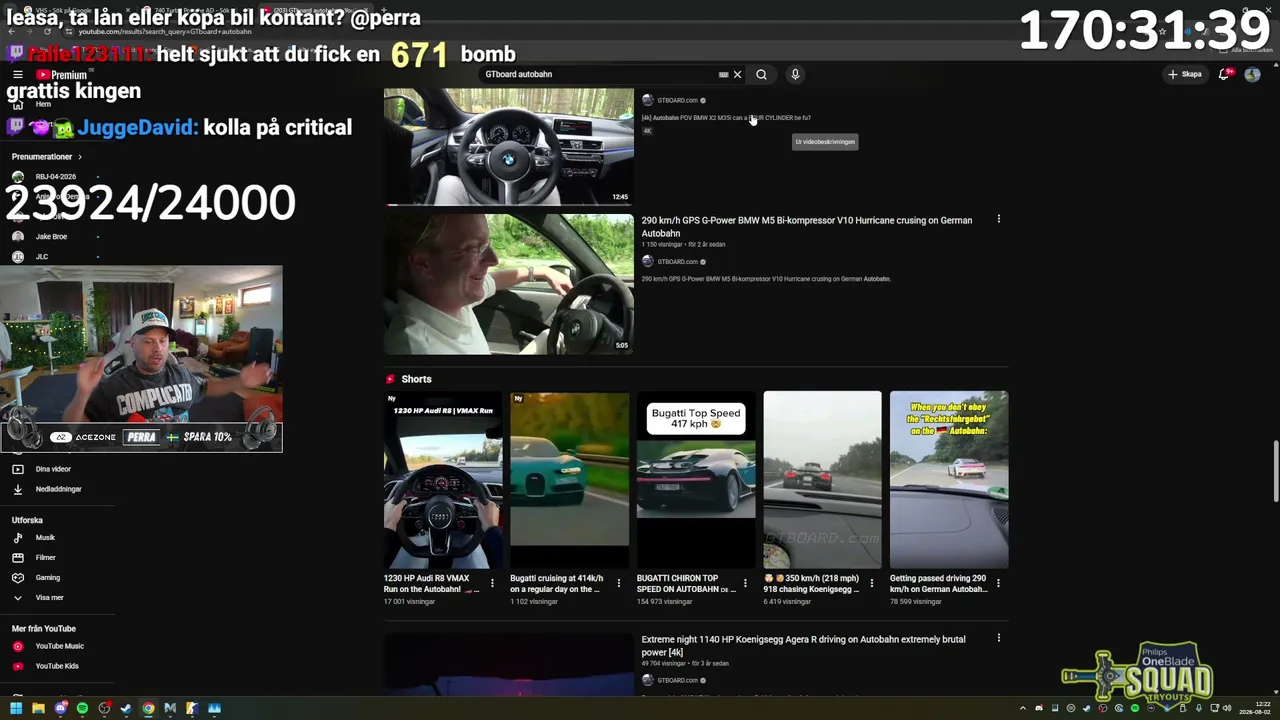Open Spotify from the taskbar
Screen dimensions: 1280x720
pyautogui.click(x=82, y=708)
